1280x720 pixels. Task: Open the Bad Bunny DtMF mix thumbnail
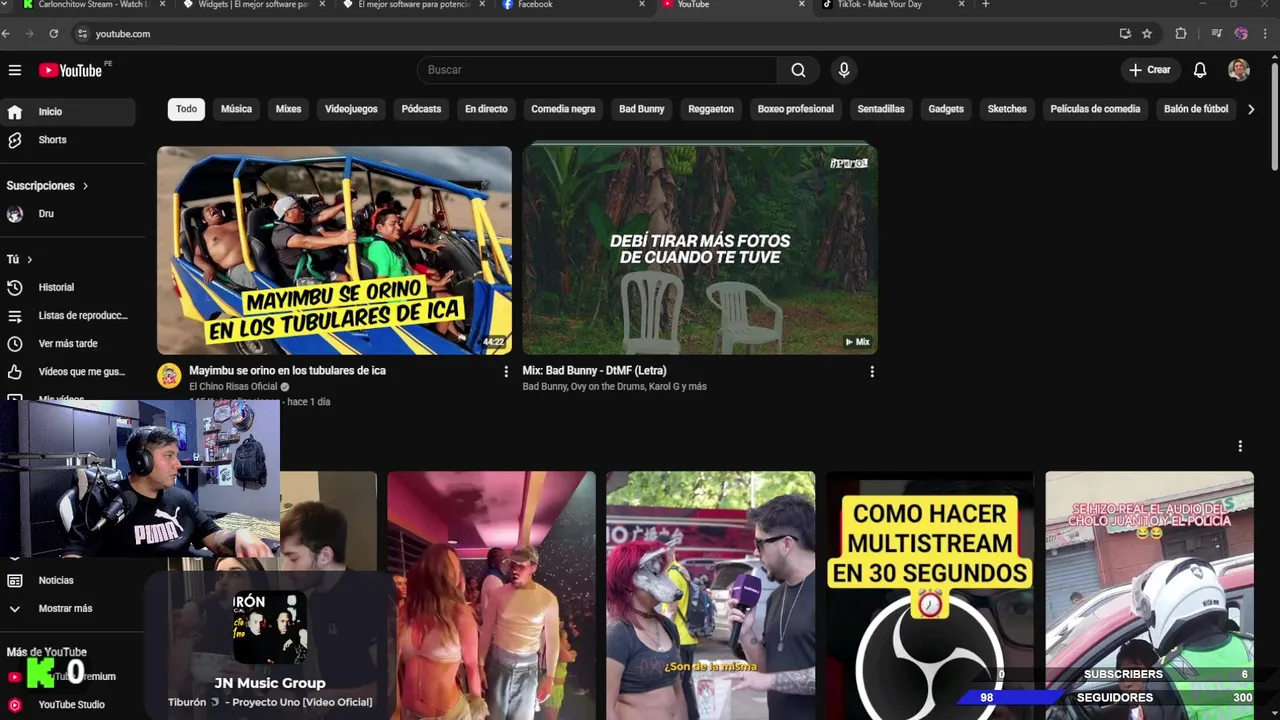point(700,250)
